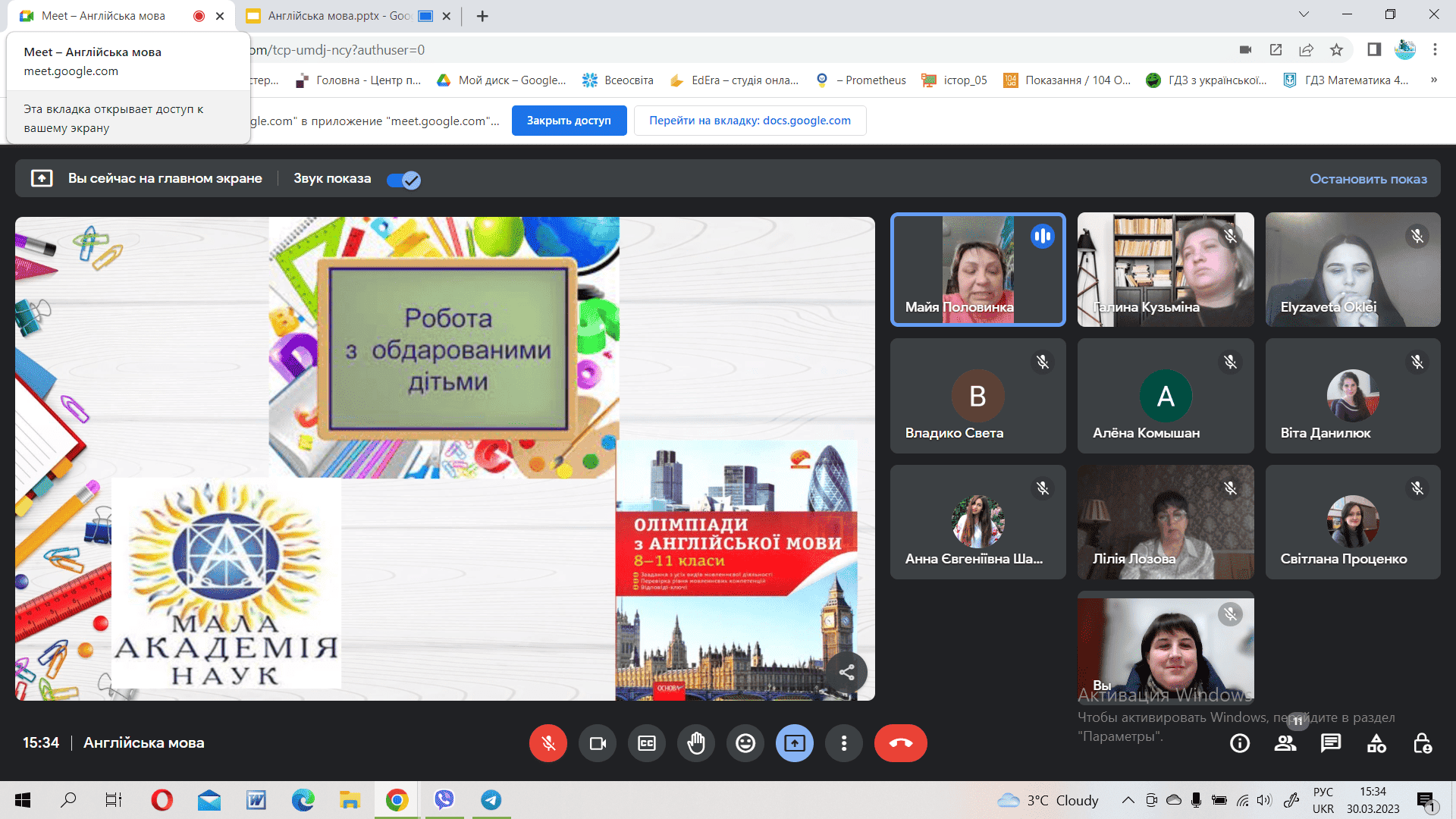1456x819 pixels.
Task: Open the emoji reactions button
Action: pyautogui.click(x=745, y=743)
